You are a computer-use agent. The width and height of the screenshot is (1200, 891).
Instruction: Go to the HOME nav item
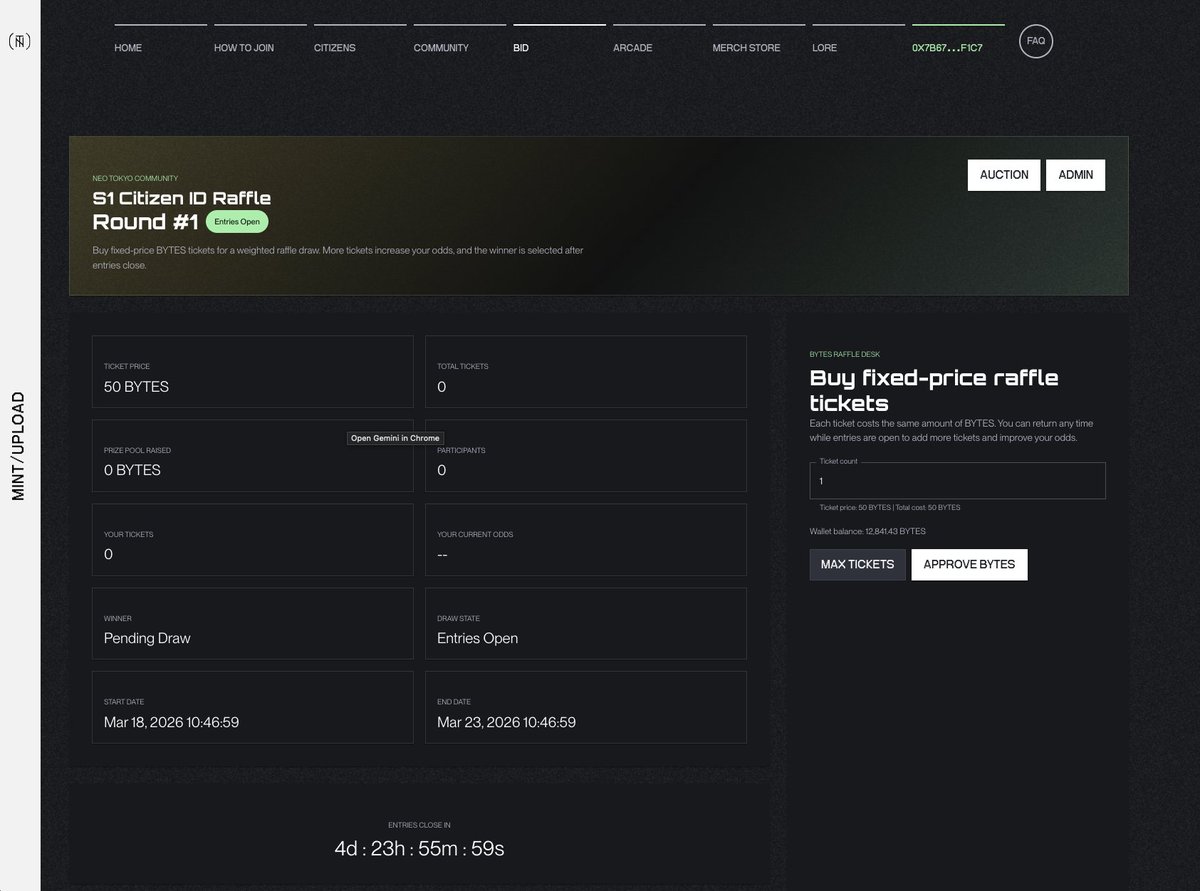[128, 48]
